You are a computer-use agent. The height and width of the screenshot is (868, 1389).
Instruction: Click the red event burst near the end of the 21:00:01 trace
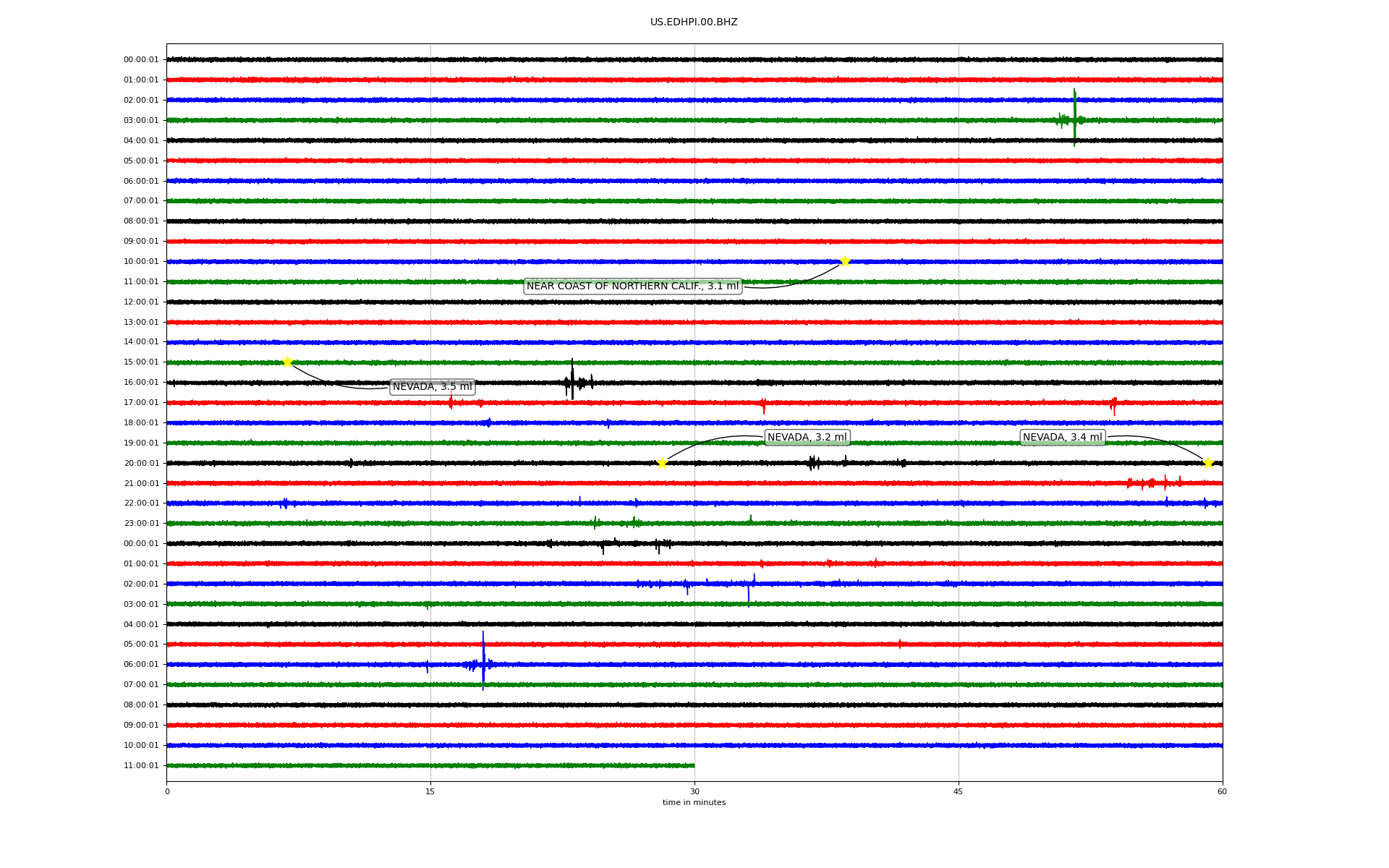click(1154, 482)
